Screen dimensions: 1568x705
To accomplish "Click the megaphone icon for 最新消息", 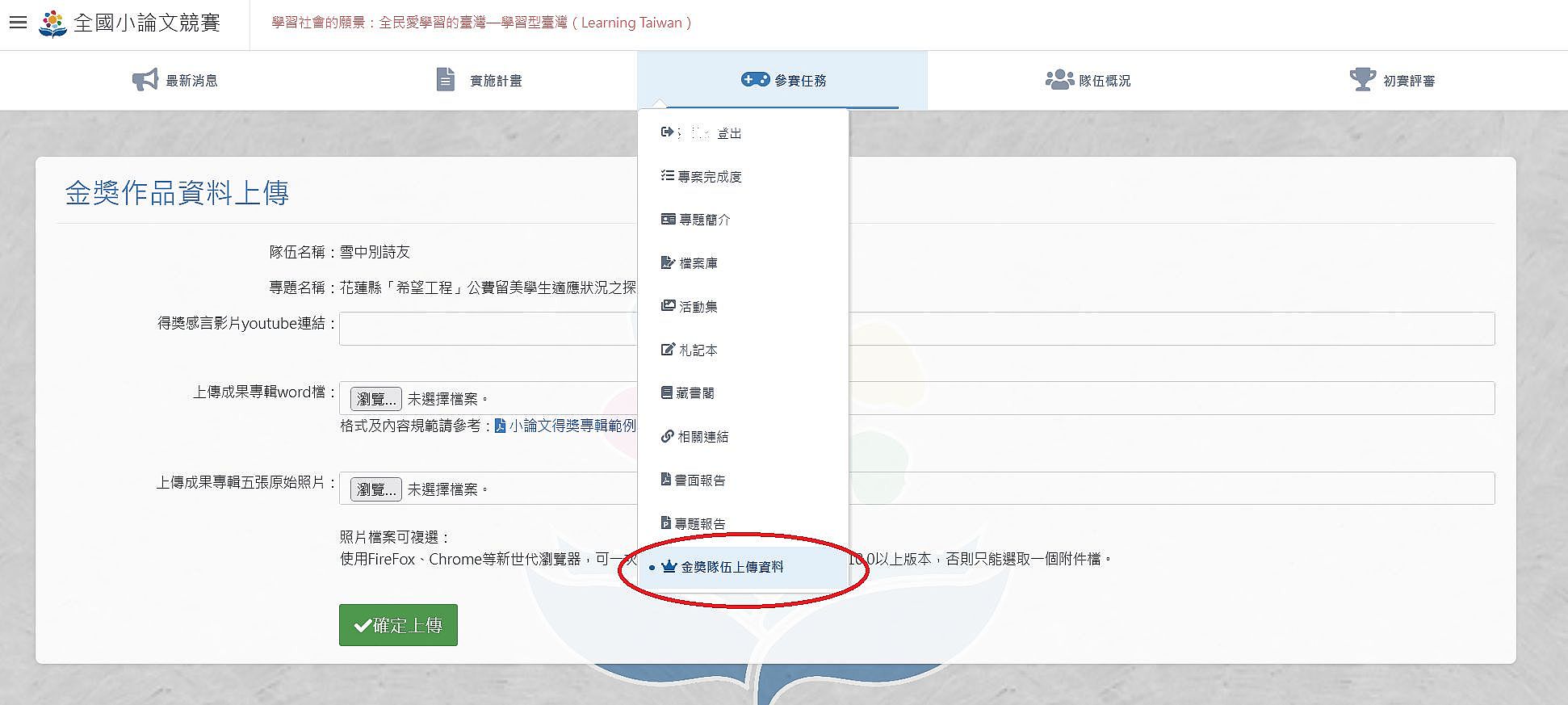I will click(x=145, y=80).
